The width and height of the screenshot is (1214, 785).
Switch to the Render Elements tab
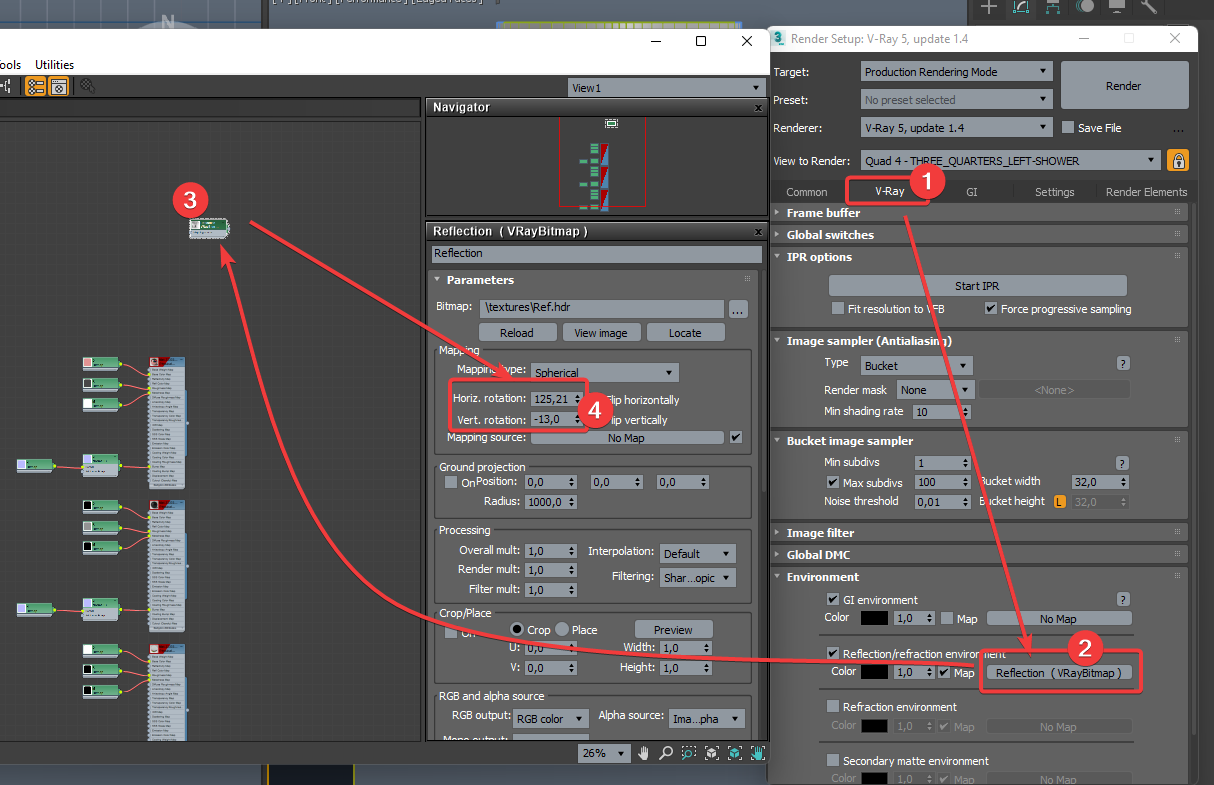pos(1146,192)
